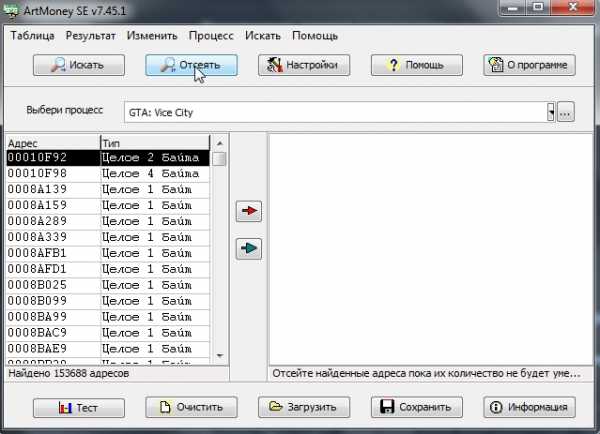
Task: Minimize the ArtMoney window
Action: 512,7
